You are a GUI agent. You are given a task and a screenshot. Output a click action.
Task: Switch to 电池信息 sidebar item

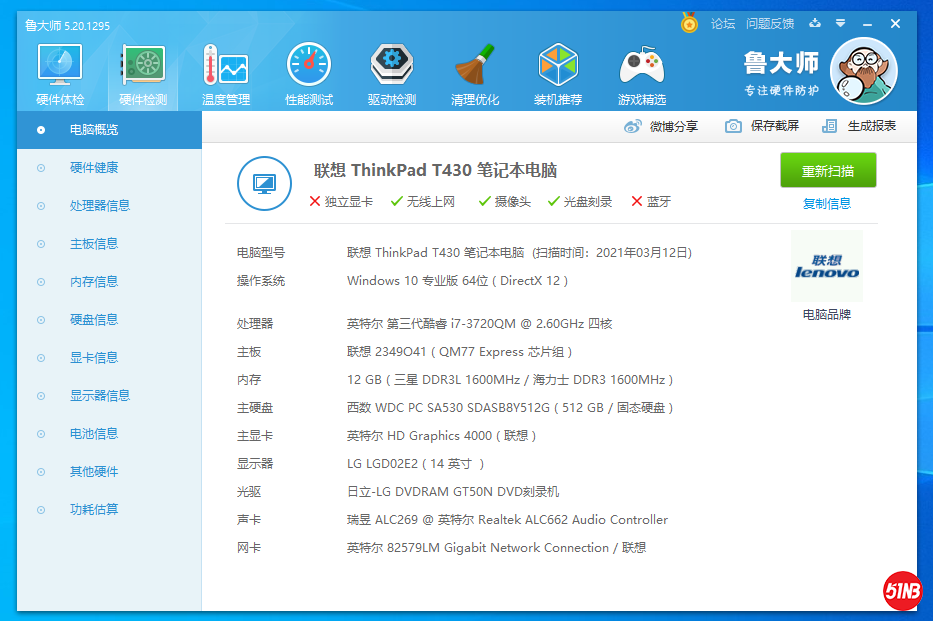[93, 434]
